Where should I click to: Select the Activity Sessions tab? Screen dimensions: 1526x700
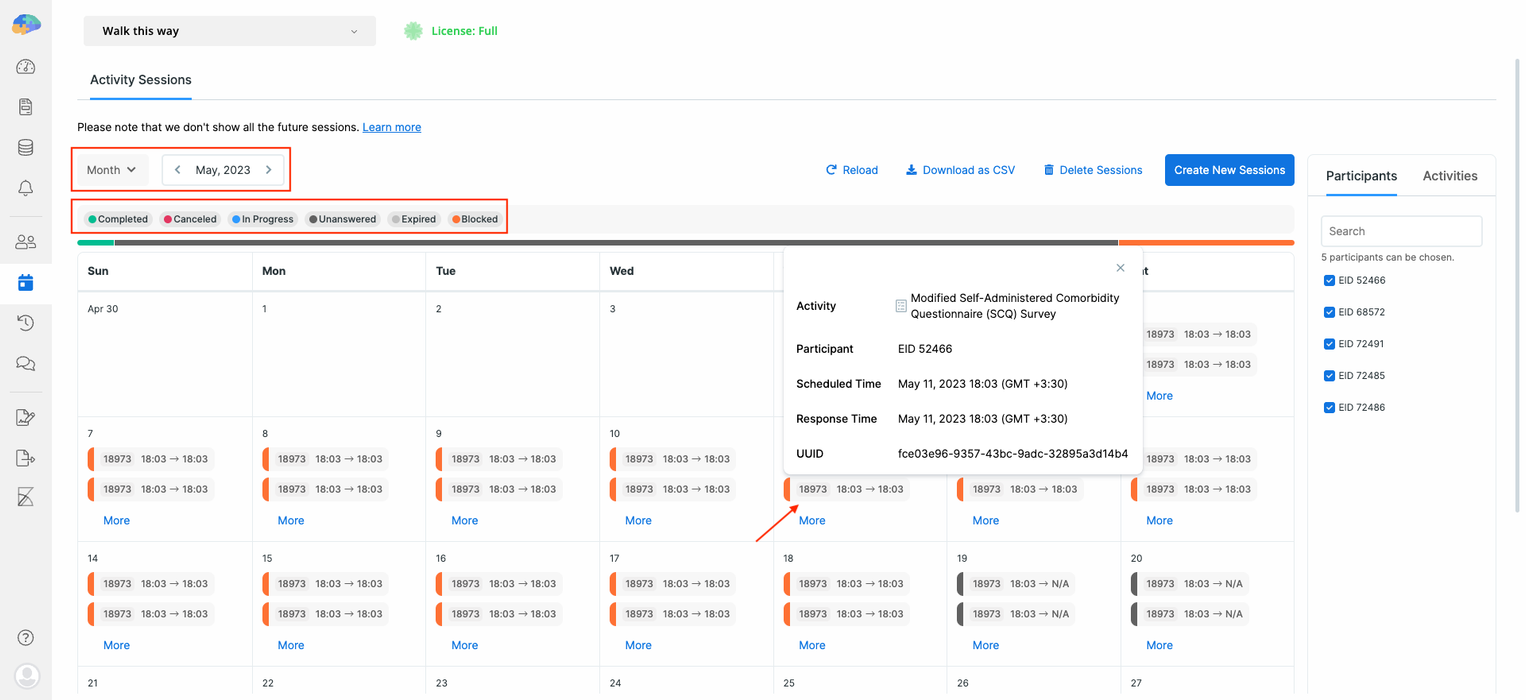click(x=140, y=80)
